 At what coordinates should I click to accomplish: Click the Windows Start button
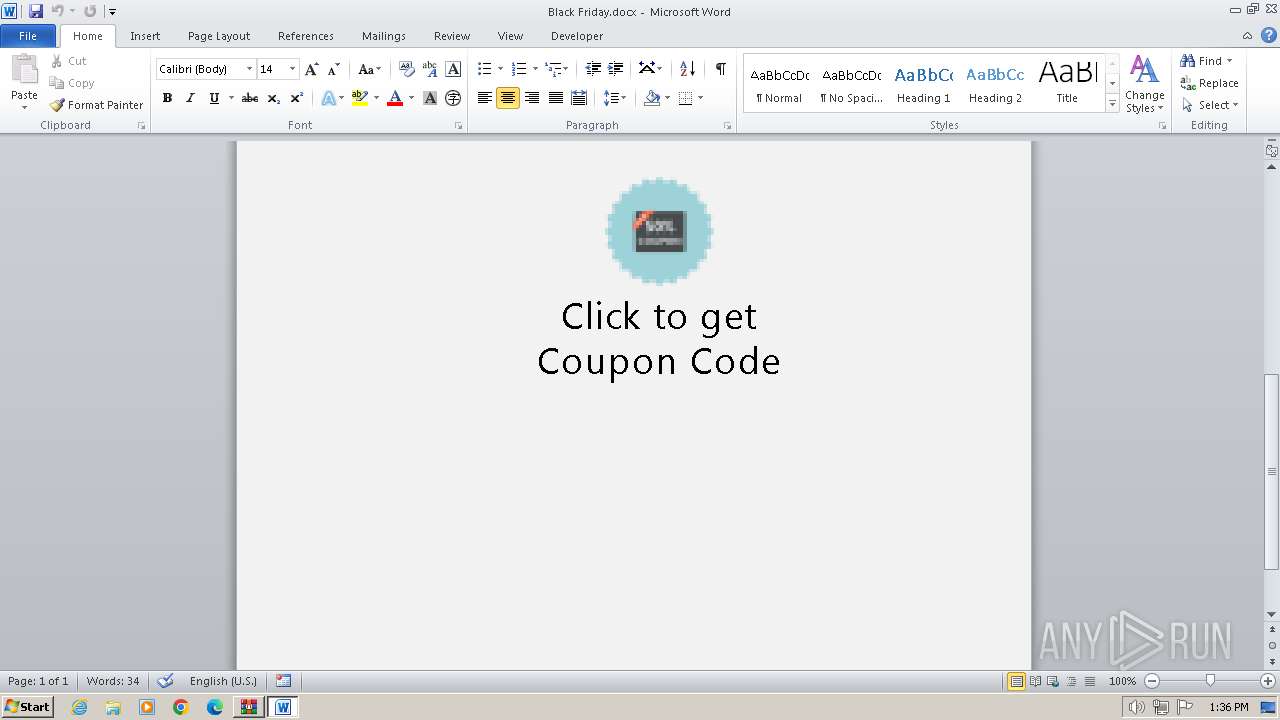coord(28,707)
